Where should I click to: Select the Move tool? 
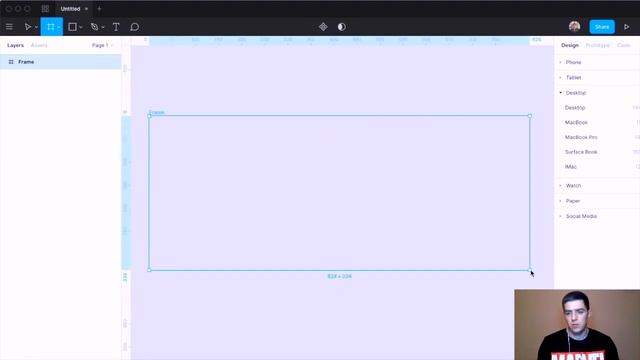[x=28, y=27]
